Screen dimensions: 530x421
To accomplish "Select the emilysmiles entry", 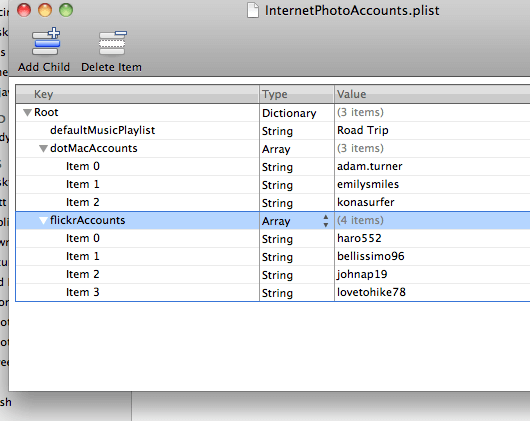I will coord(368,184).
